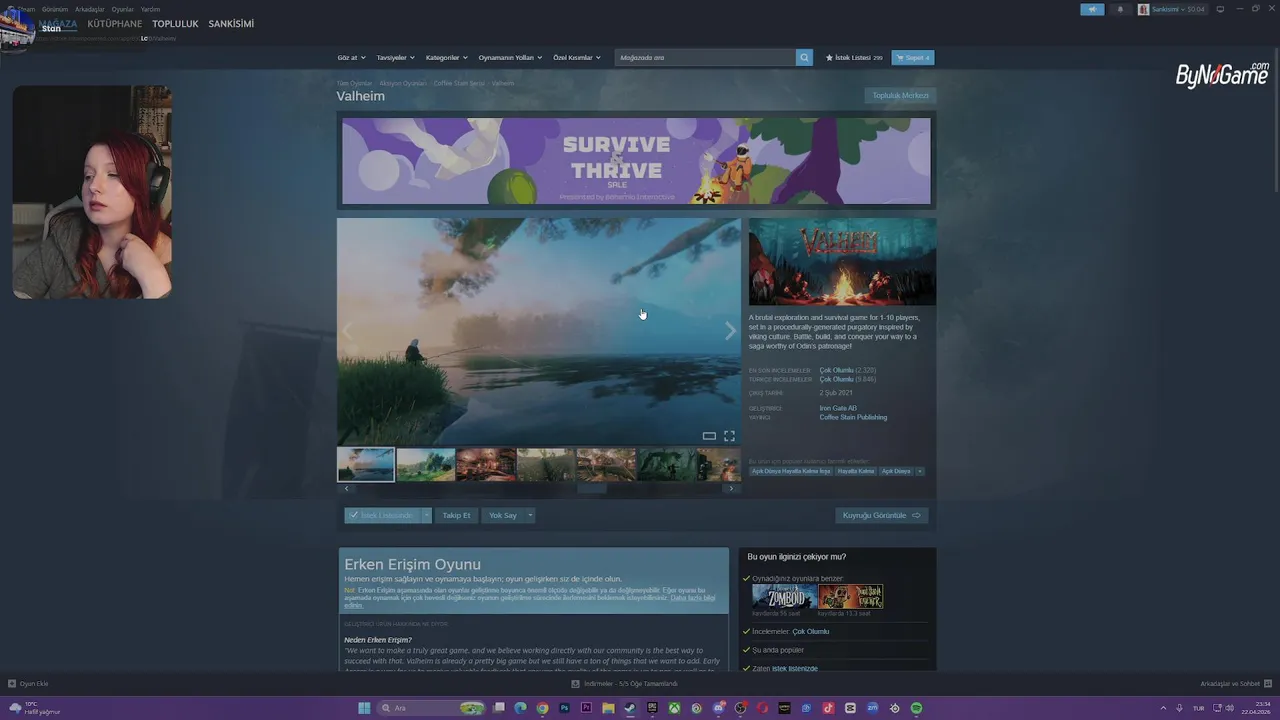Show hidden system tray icons chevron

(x=1164, y=708)
